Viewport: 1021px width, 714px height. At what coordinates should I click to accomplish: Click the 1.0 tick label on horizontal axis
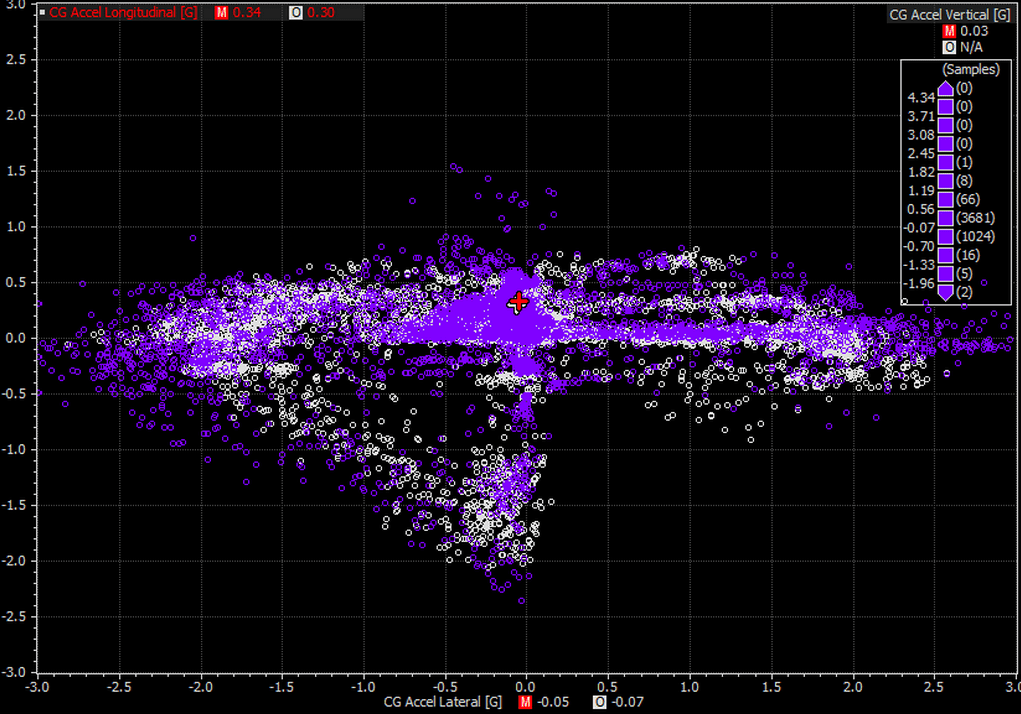[x=690, y=687]
